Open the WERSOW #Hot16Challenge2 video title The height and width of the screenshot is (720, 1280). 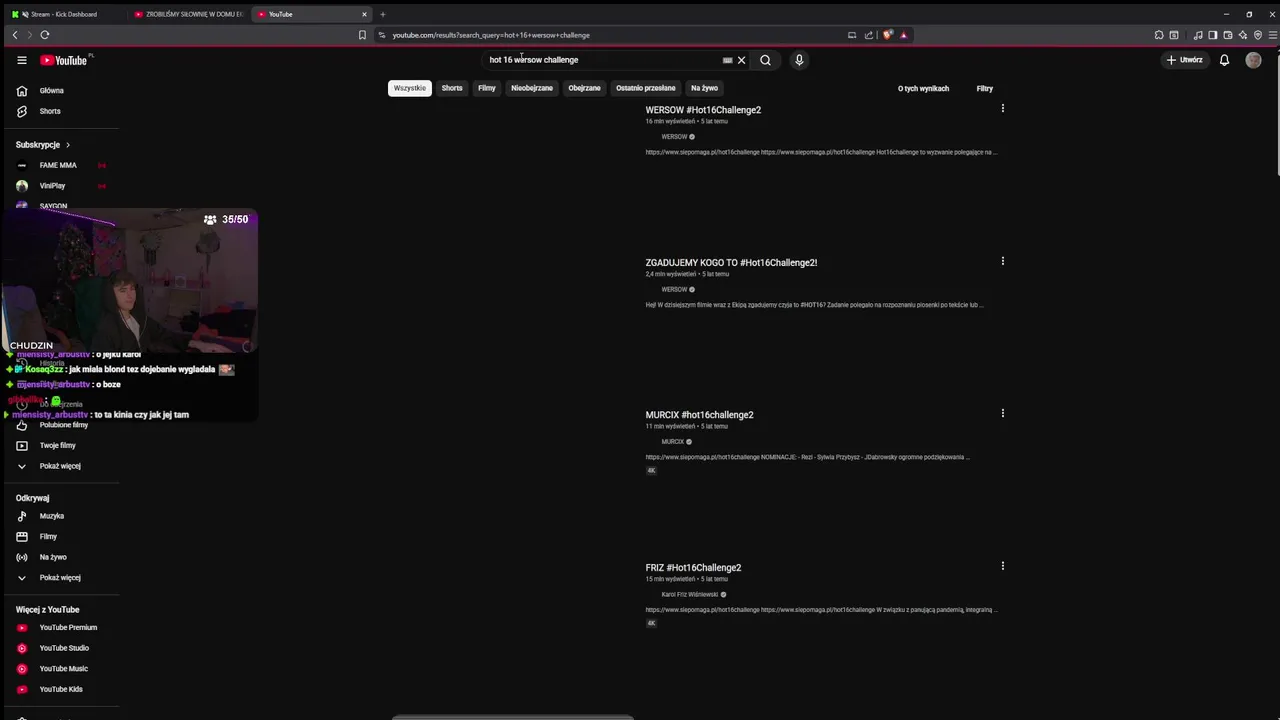(703, 110)
